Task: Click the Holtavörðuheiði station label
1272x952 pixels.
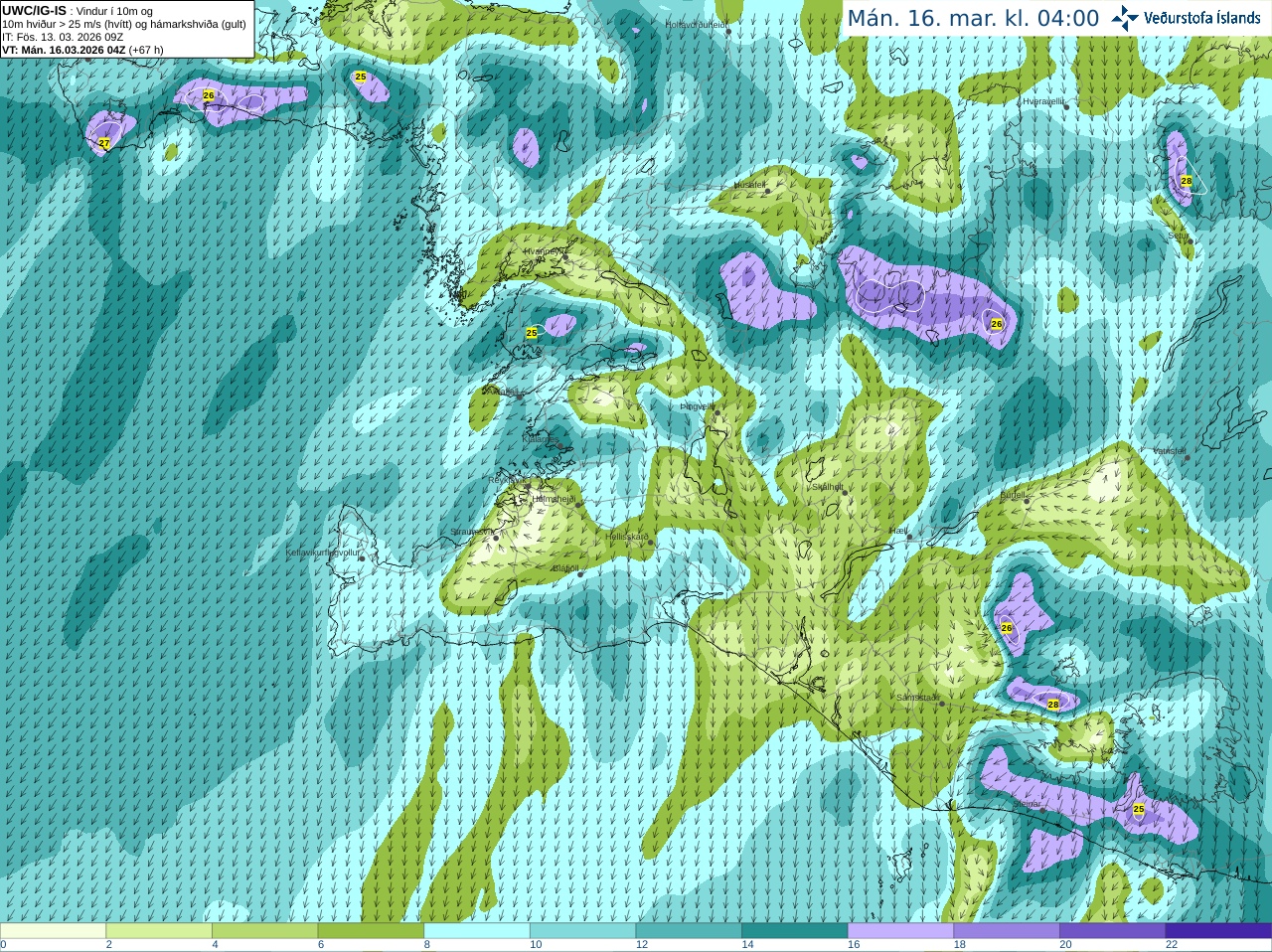Action: pos(696,24)
